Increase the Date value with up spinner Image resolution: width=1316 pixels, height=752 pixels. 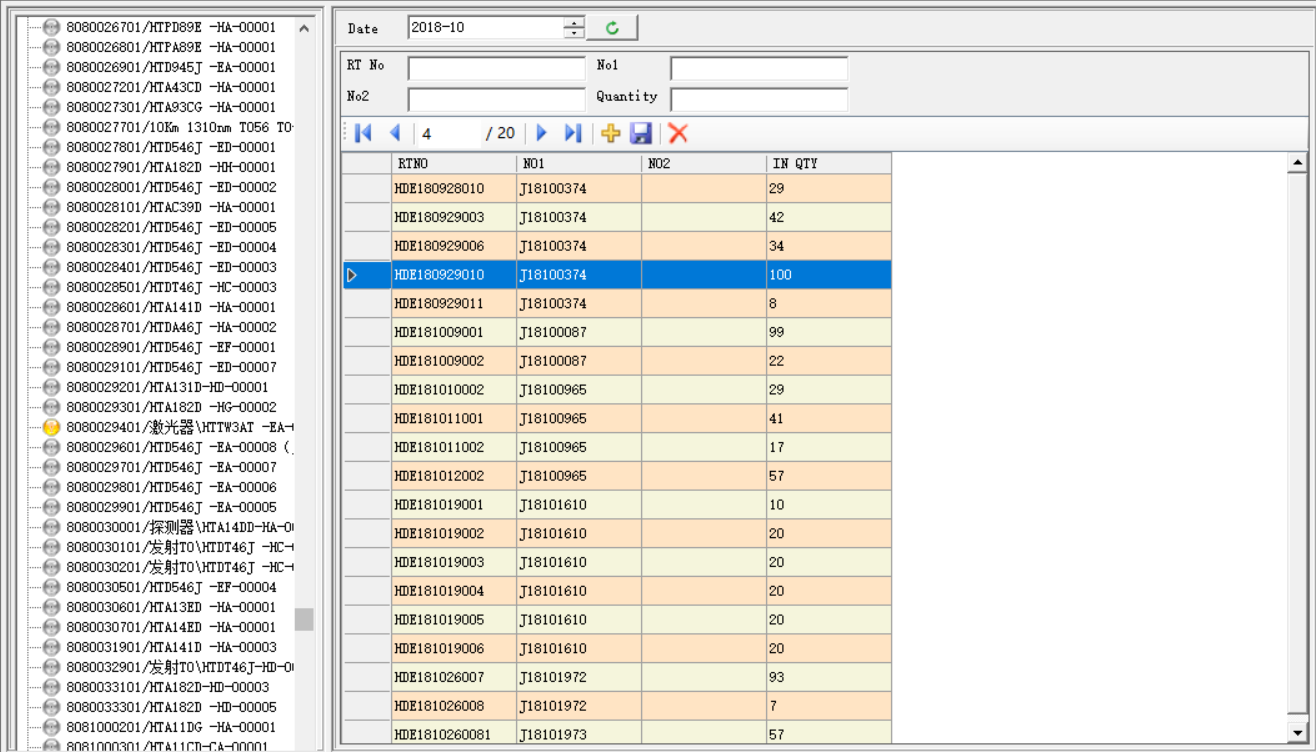[x=574, y=22]
